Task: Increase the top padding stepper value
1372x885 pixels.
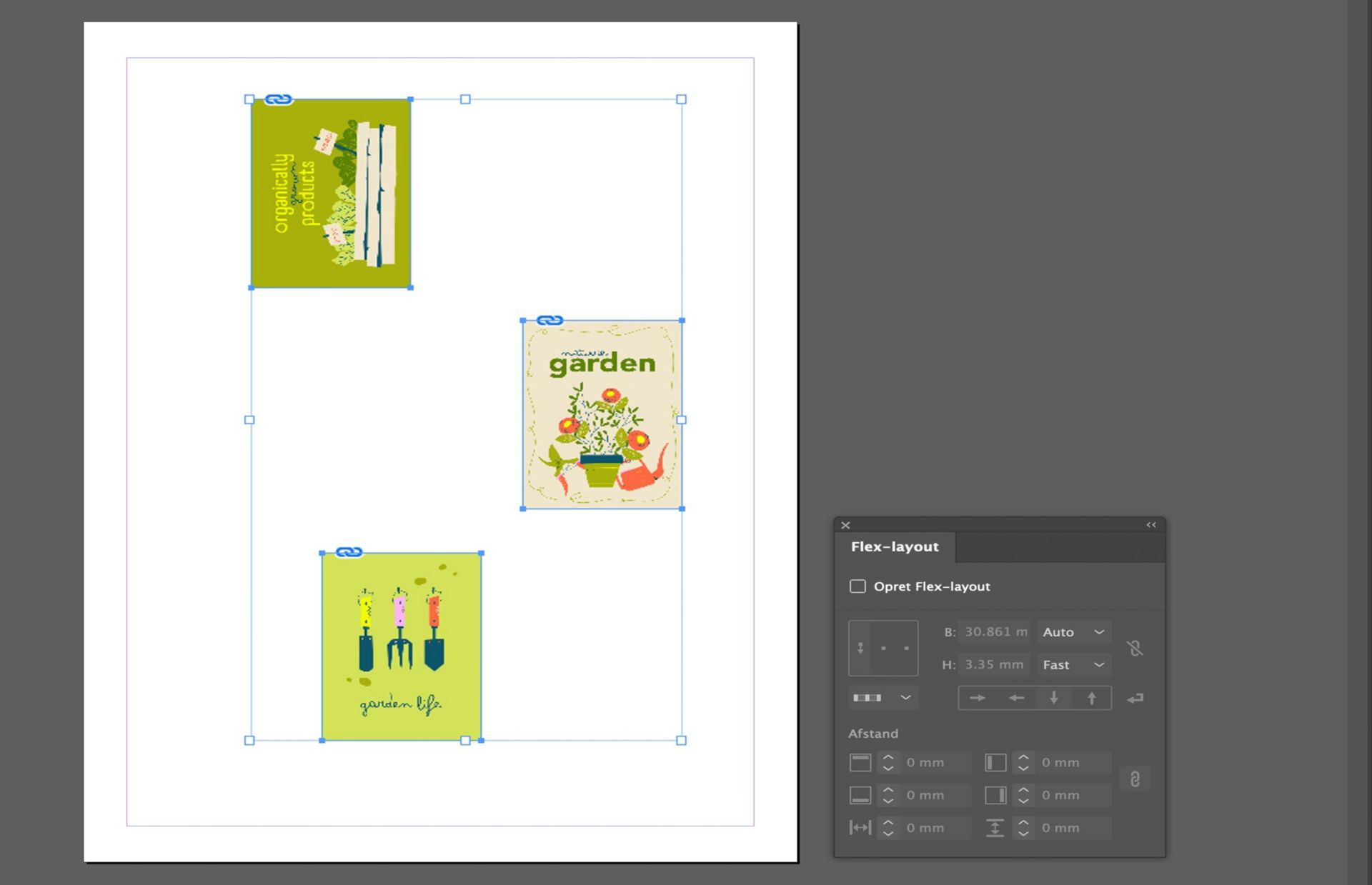Action: coord(888,757)
